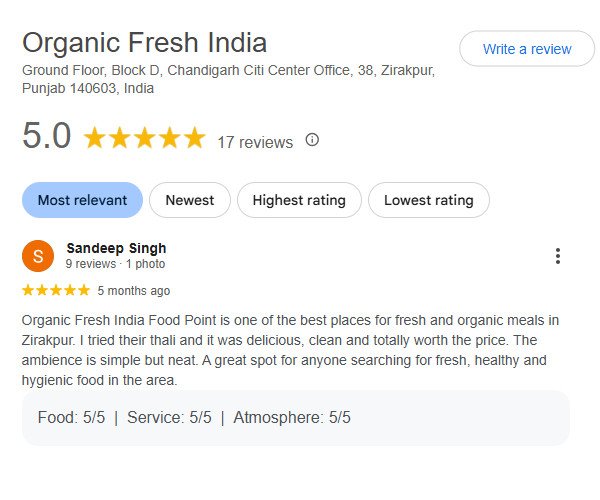The height and width of the screenshot is (500, 600).
Task: Sort reviews by Newest
Action: point(190,200)
